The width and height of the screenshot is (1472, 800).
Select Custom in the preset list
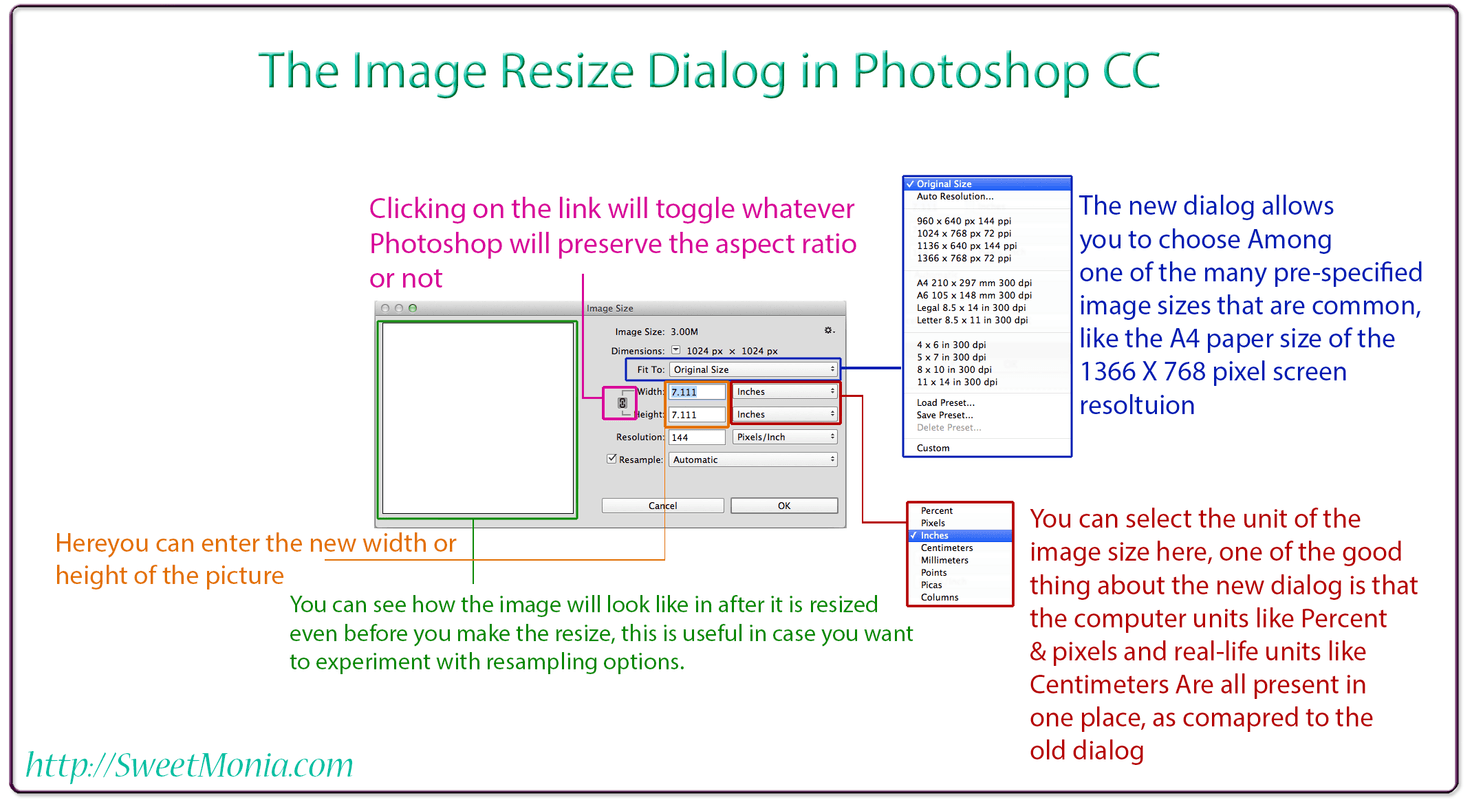coord(987,448)
